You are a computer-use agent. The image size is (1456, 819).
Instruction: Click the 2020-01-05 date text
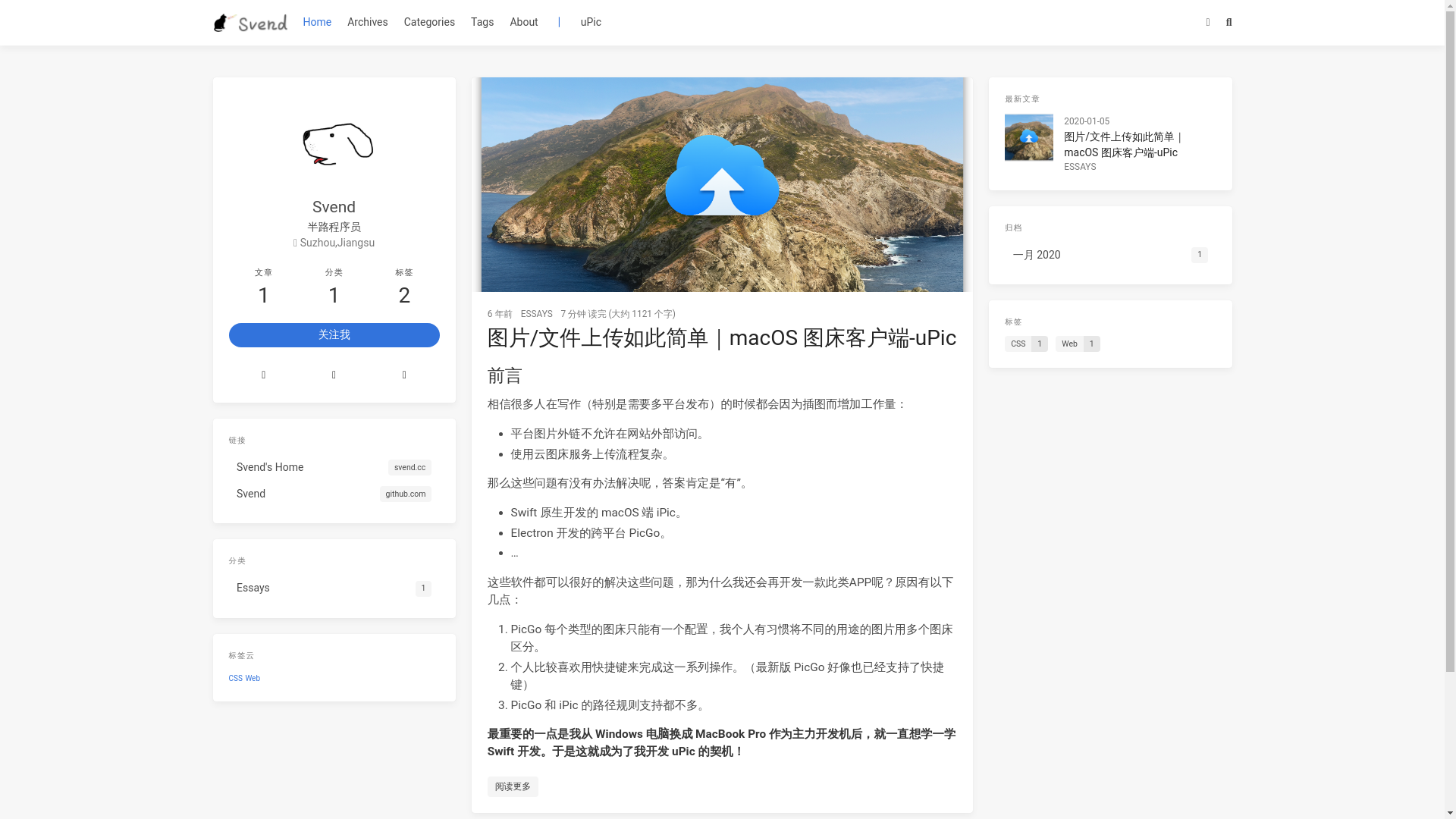point(1087,121)
